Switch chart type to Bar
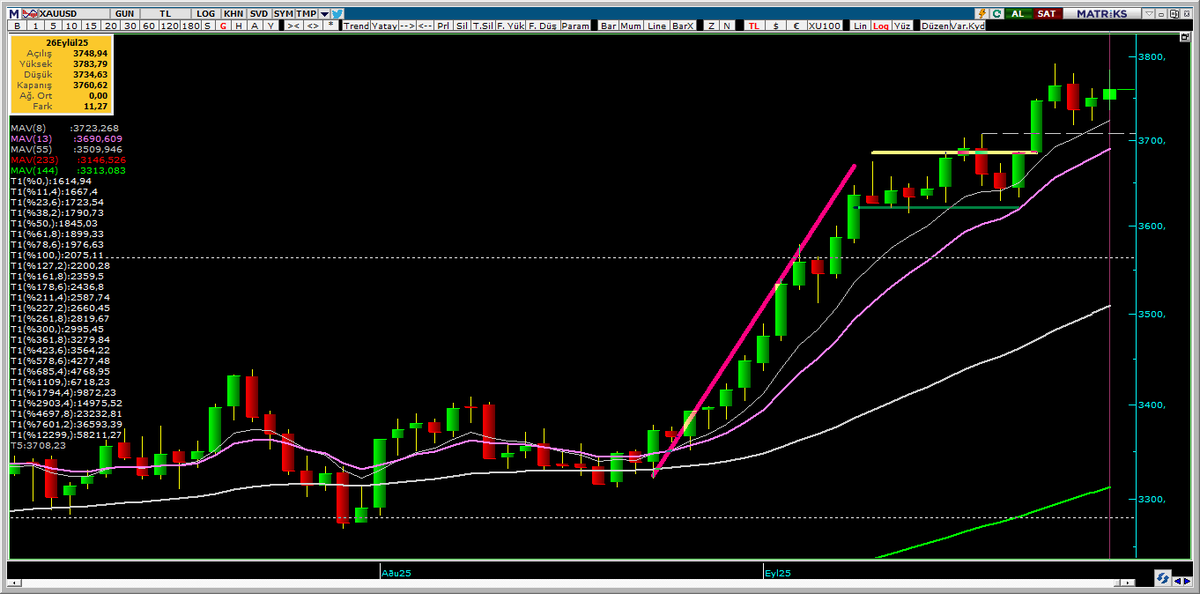 [x=609, y=26]
